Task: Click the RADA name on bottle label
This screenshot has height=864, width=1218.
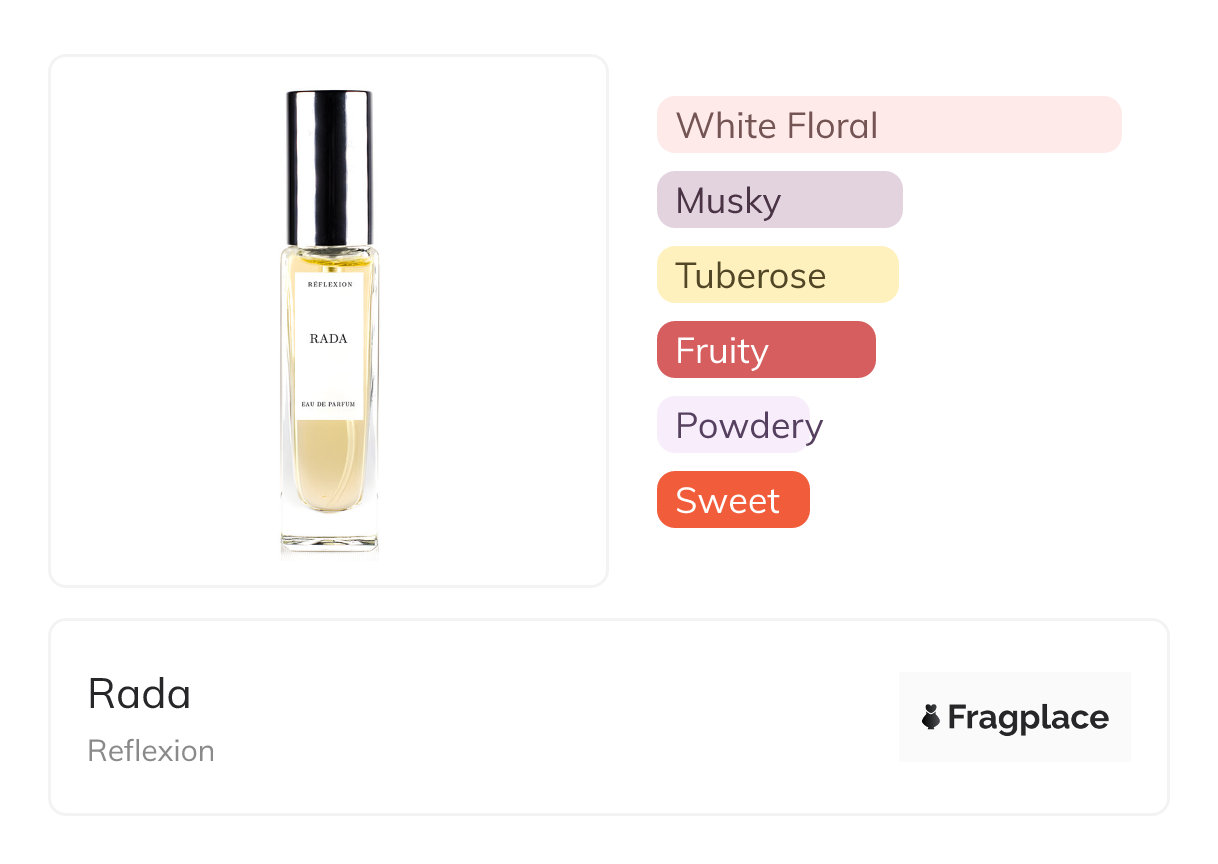Action: click(329, 339)
